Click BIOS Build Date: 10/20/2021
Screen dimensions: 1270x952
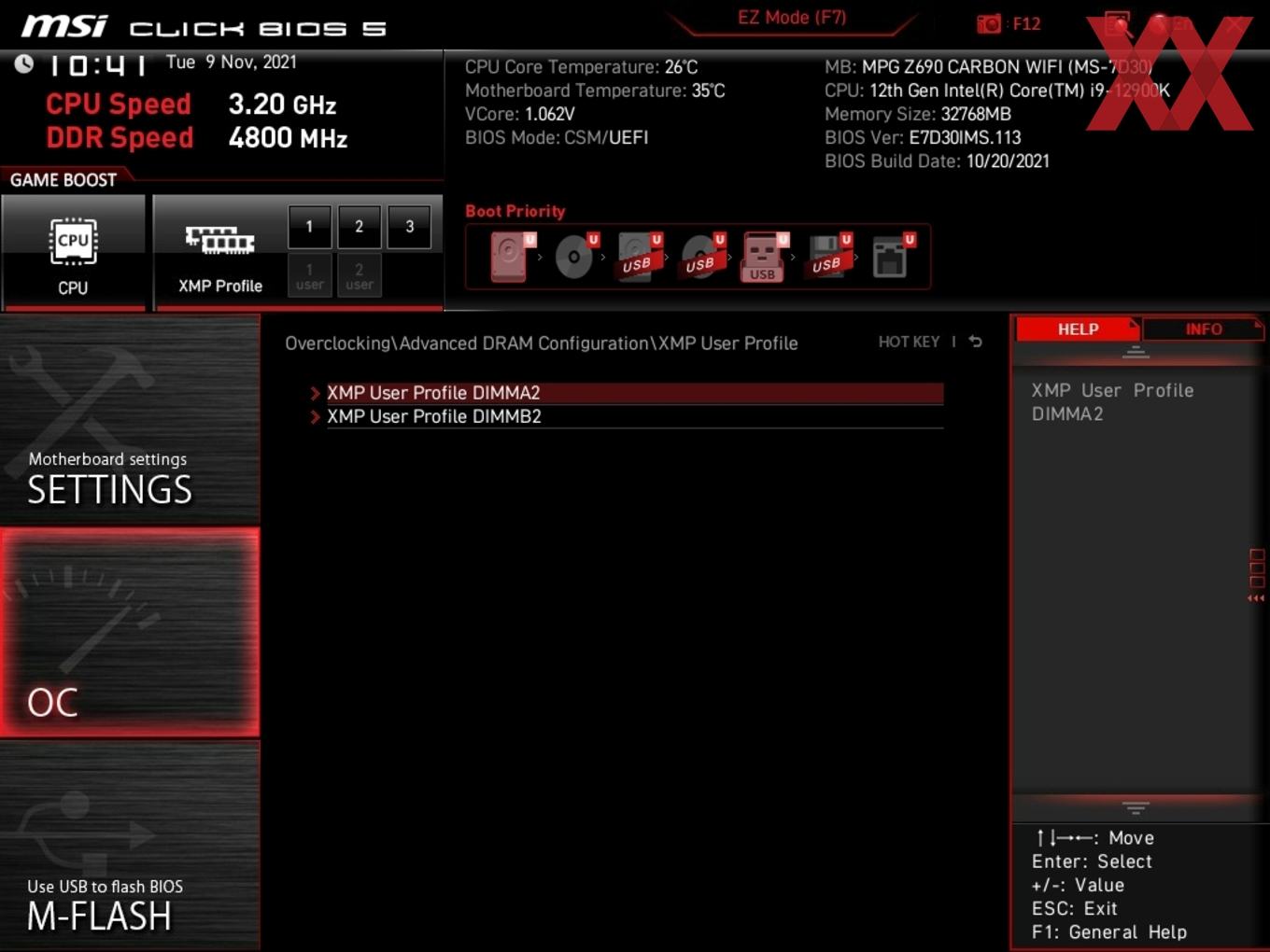pos(938,161)
